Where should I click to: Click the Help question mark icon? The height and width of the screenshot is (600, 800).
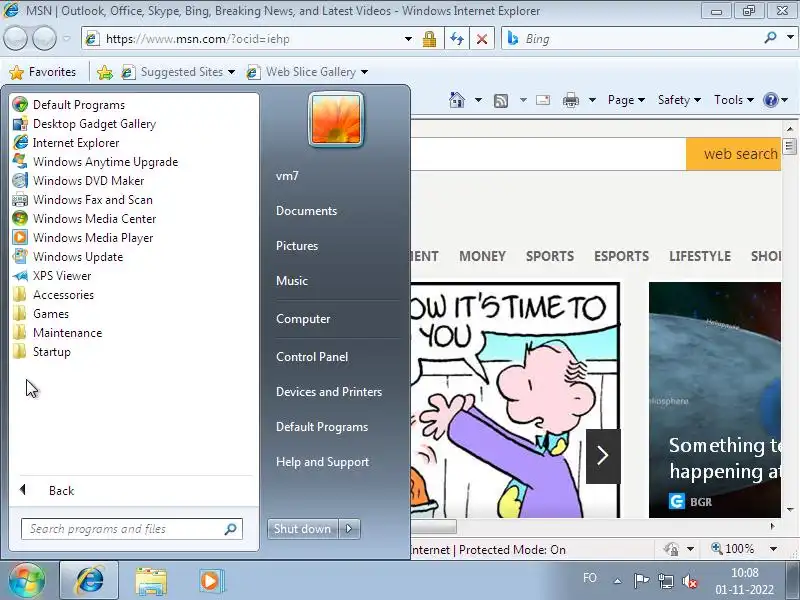pos(770,100)
